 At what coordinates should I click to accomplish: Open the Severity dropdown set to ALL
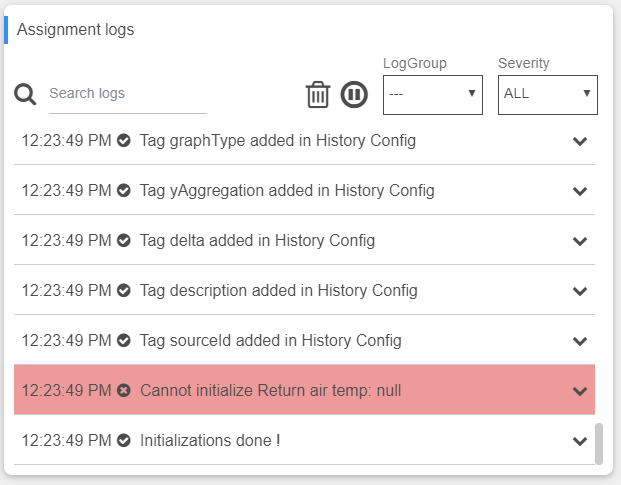547,94
